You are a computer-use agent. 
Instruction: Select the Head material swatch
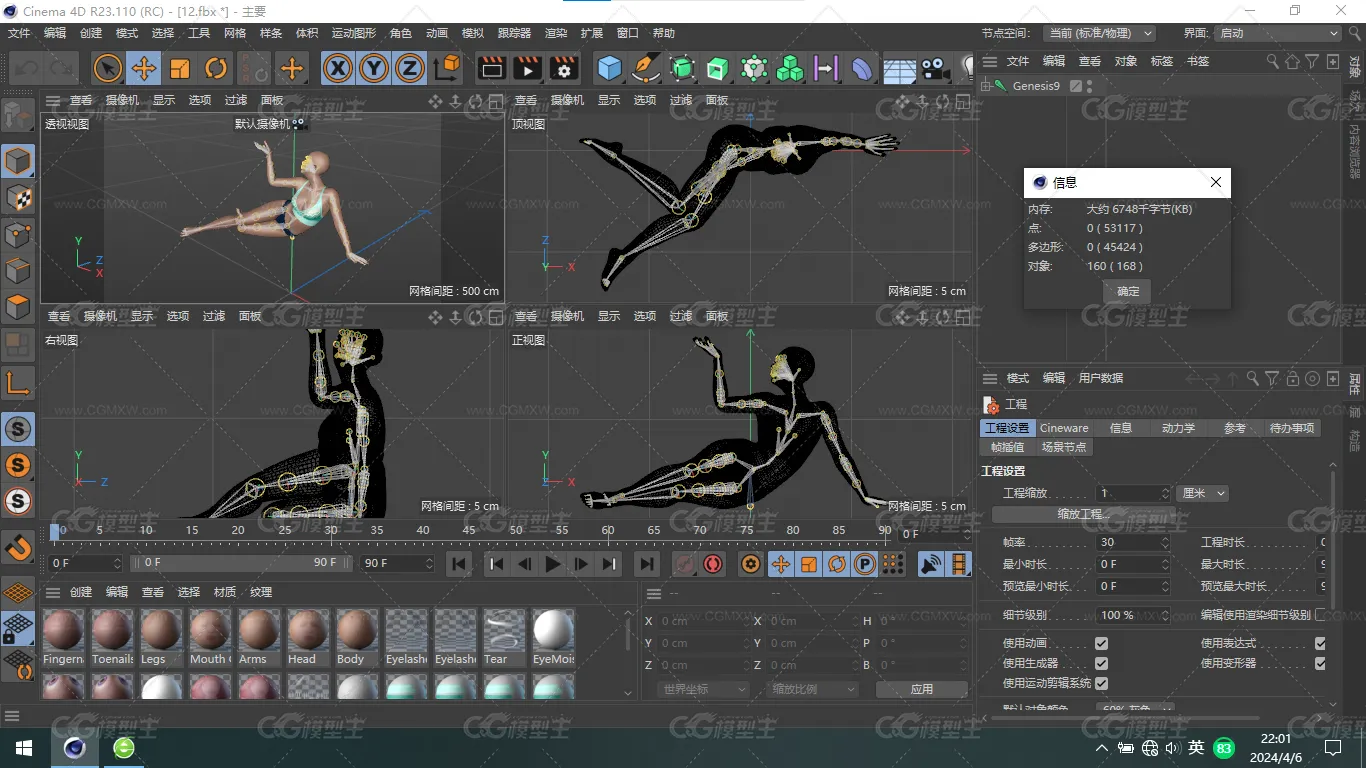click(x=308, y=638)
